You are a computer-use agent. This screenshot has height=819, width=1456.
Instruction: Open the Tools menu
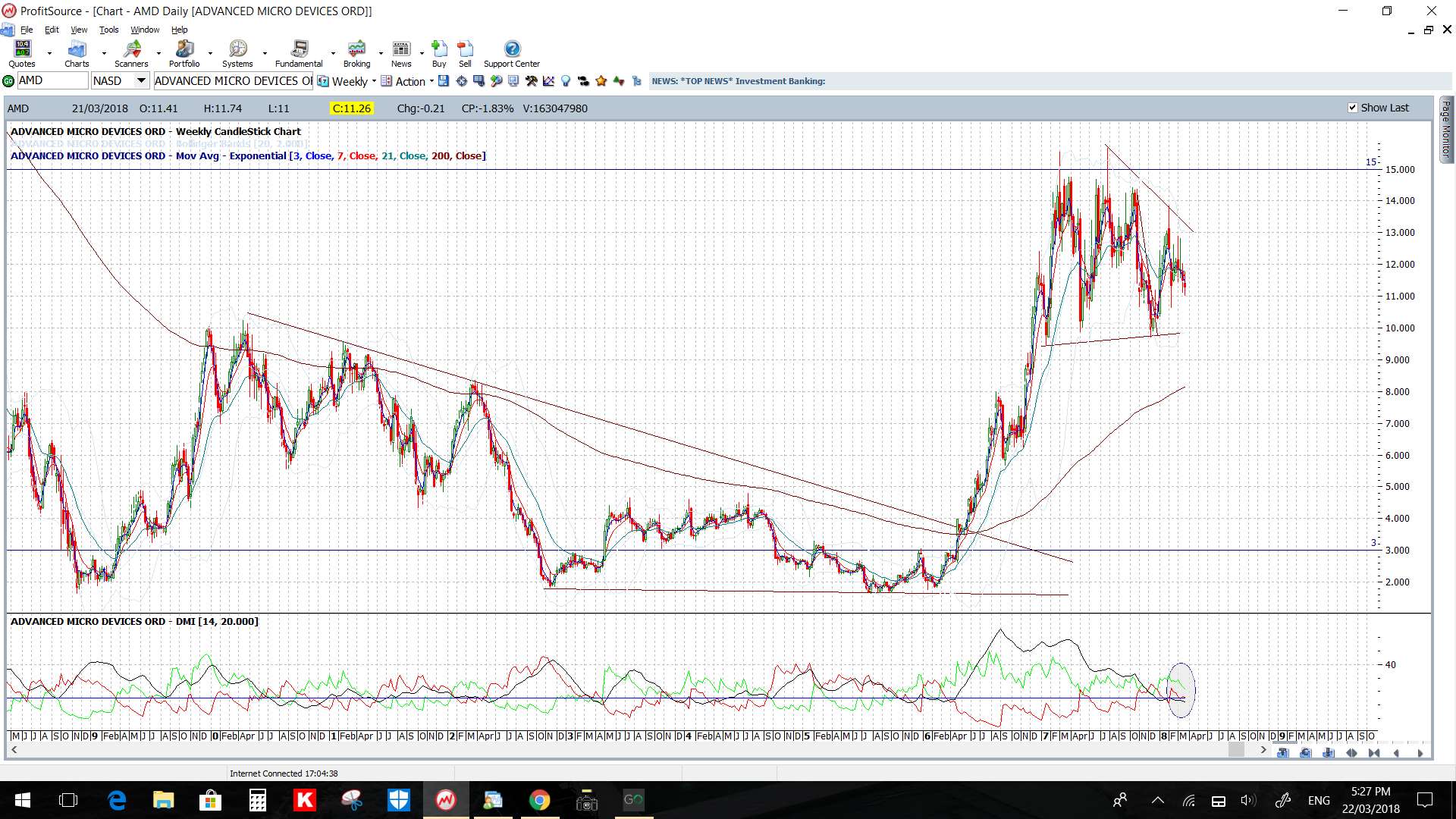(x=109, y=30)
